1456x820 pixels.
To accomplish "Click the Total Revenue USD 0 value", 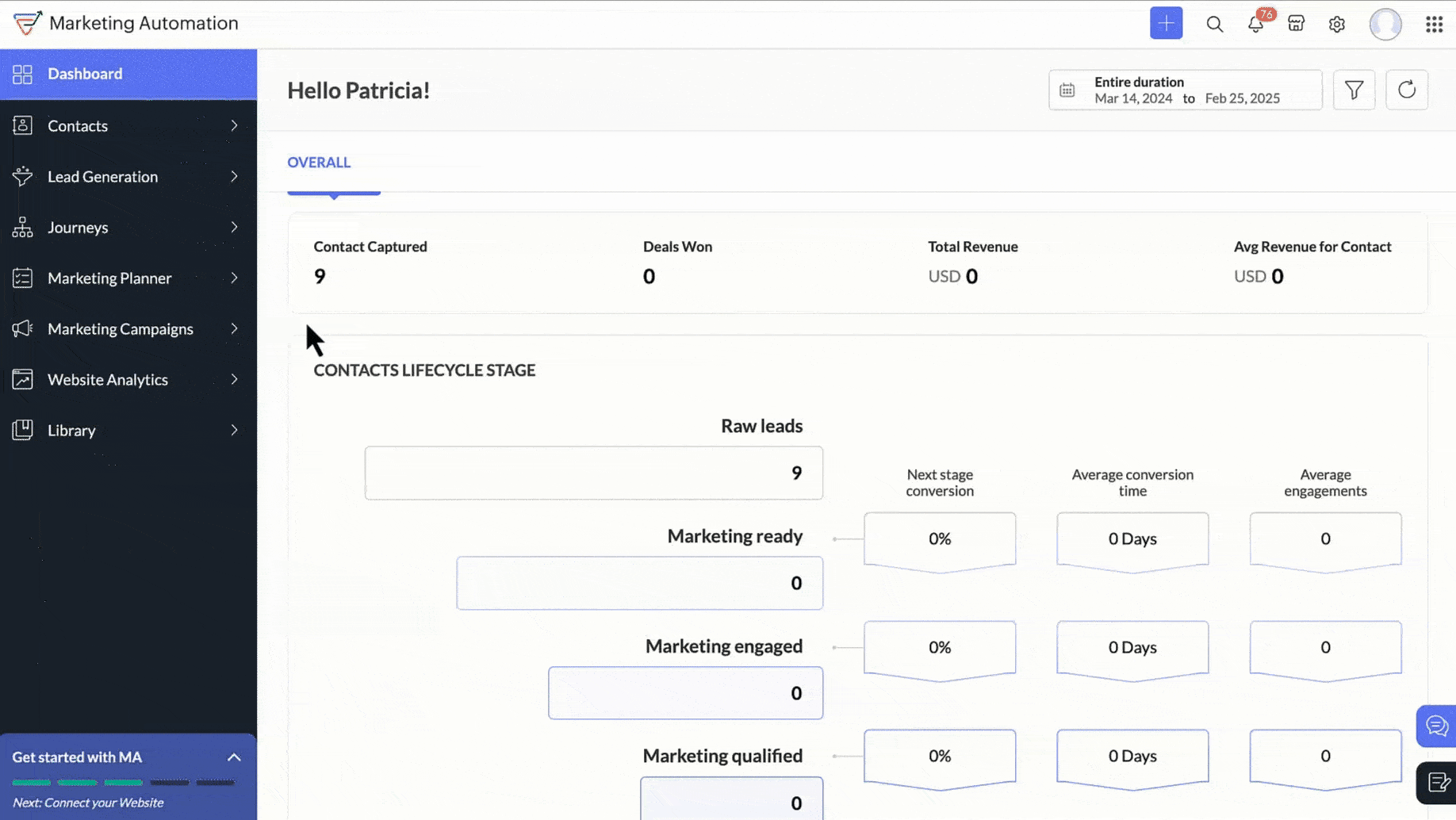I will pyautogui.click(x=952, y=276).
